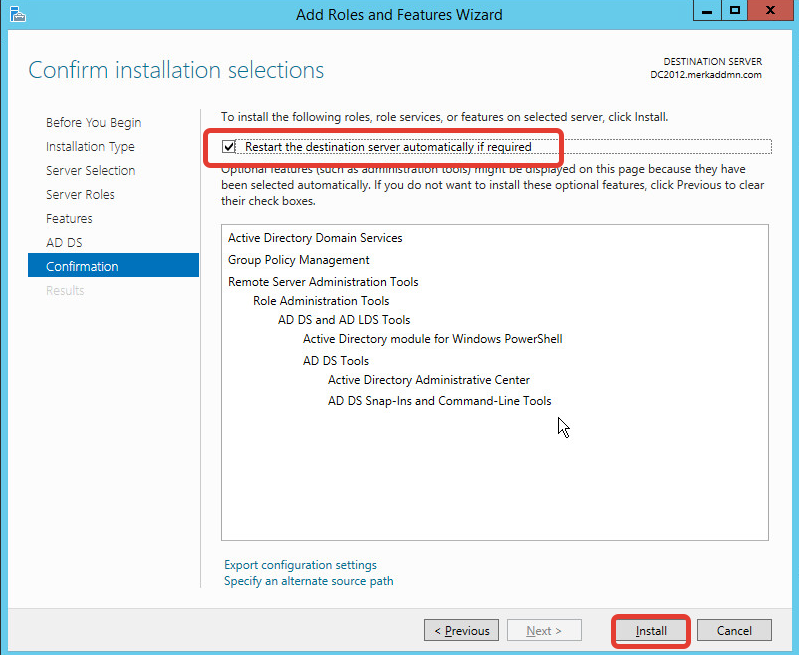Select Installation Type step
Image resolution: width=799 pixels, height=655 pixels.
pos(90,147)
